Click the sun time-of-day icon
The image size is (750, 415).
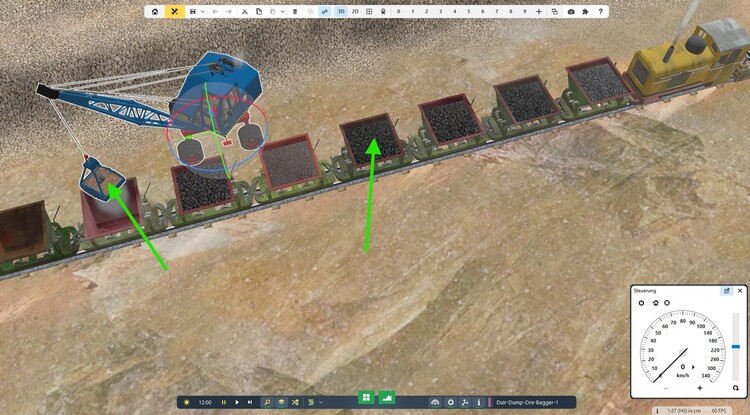click(x=187, y=403)
